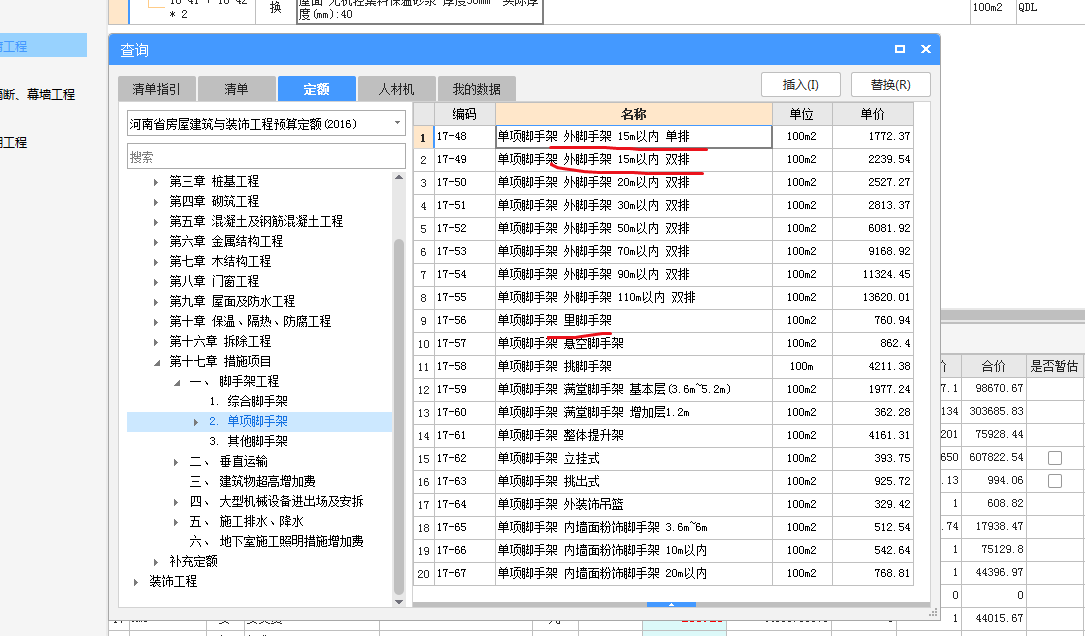Select row 17-48 外脚手架 15m以内 单排
Image resolution: width=1085 pixels, height=636 pixels.
[x=664, y=137]
